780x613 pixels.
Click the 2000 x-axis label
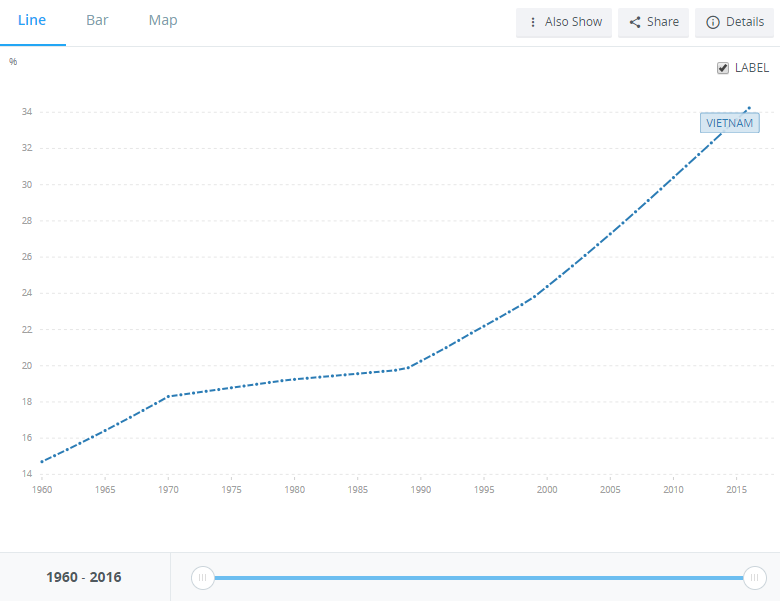pyautogui.click(x=547, y=490)
